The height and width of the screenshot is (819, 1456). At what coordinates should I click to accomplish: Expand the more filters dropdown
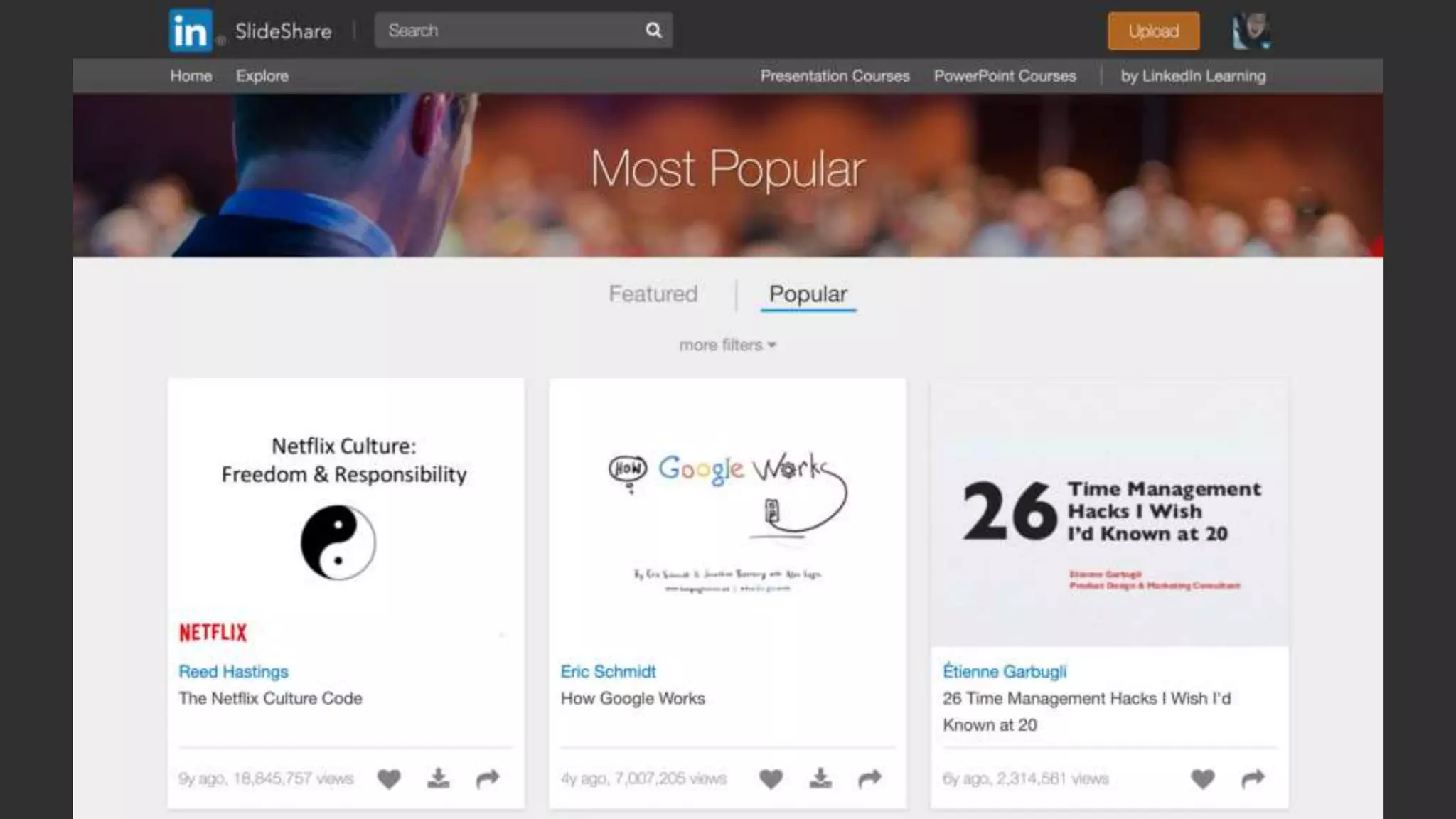(x=727, y=345)
